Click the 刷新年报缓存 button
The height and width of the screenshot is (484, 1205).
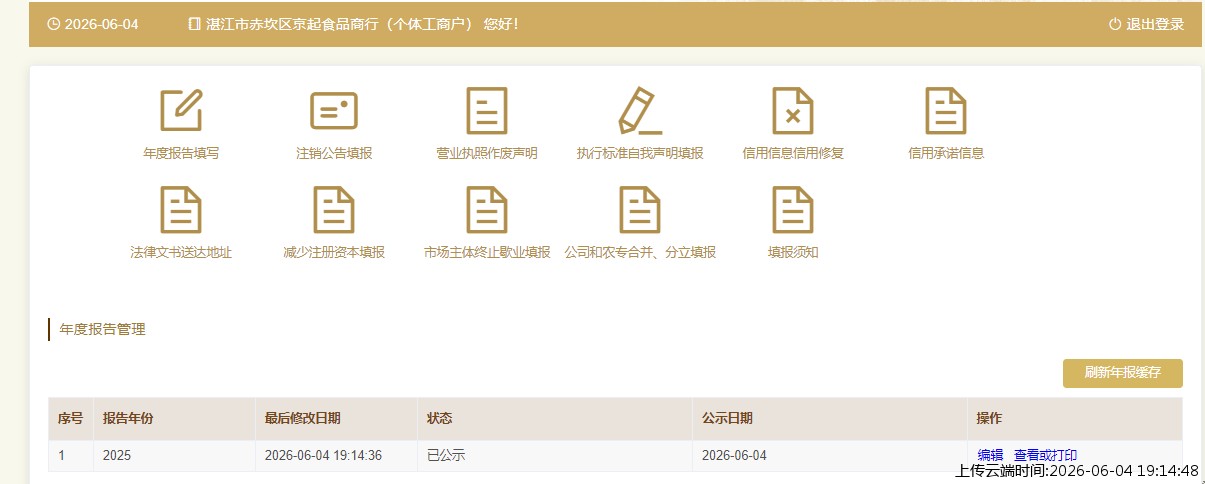point(1122,373)
